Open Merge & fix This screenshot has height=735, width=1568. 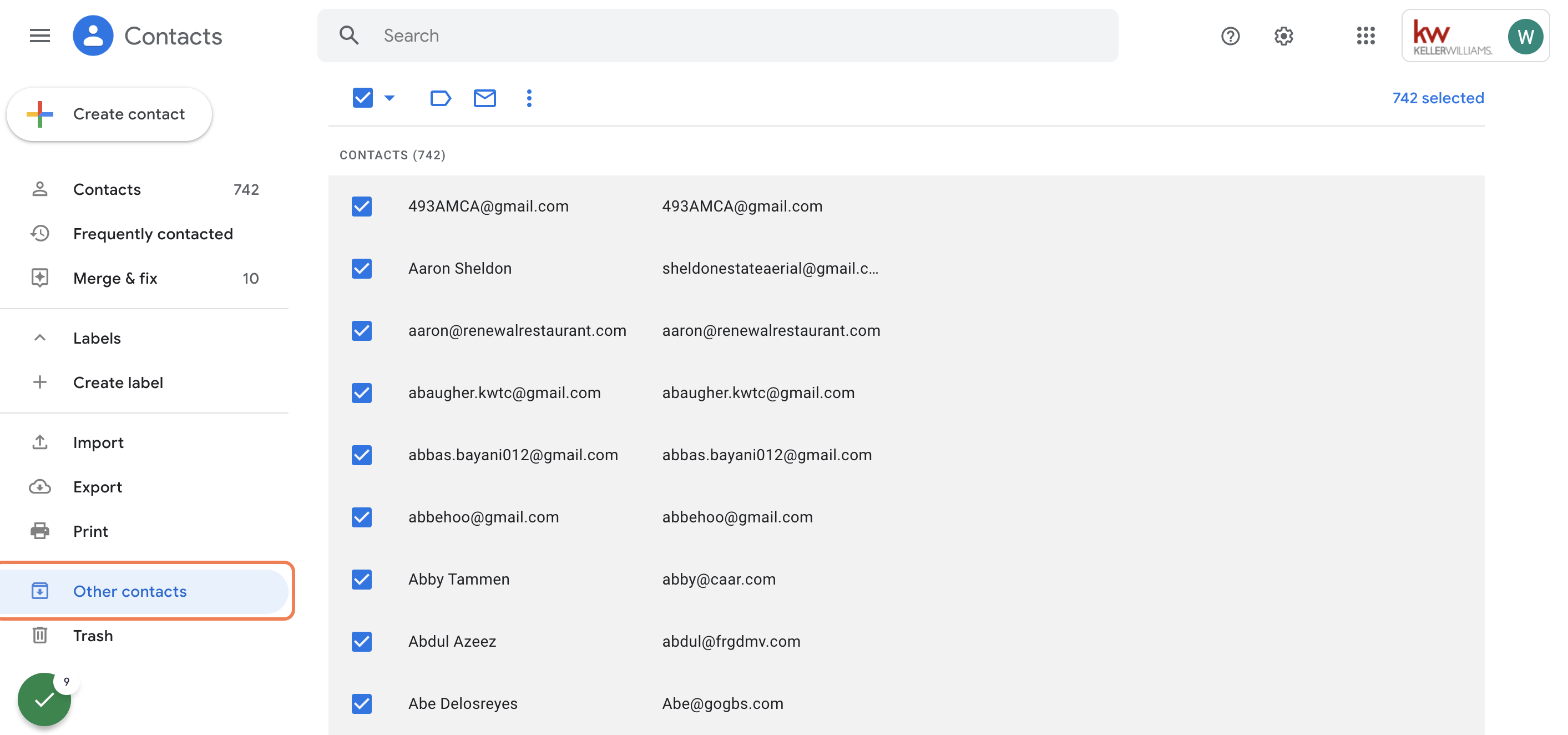(x=144, y=278)
